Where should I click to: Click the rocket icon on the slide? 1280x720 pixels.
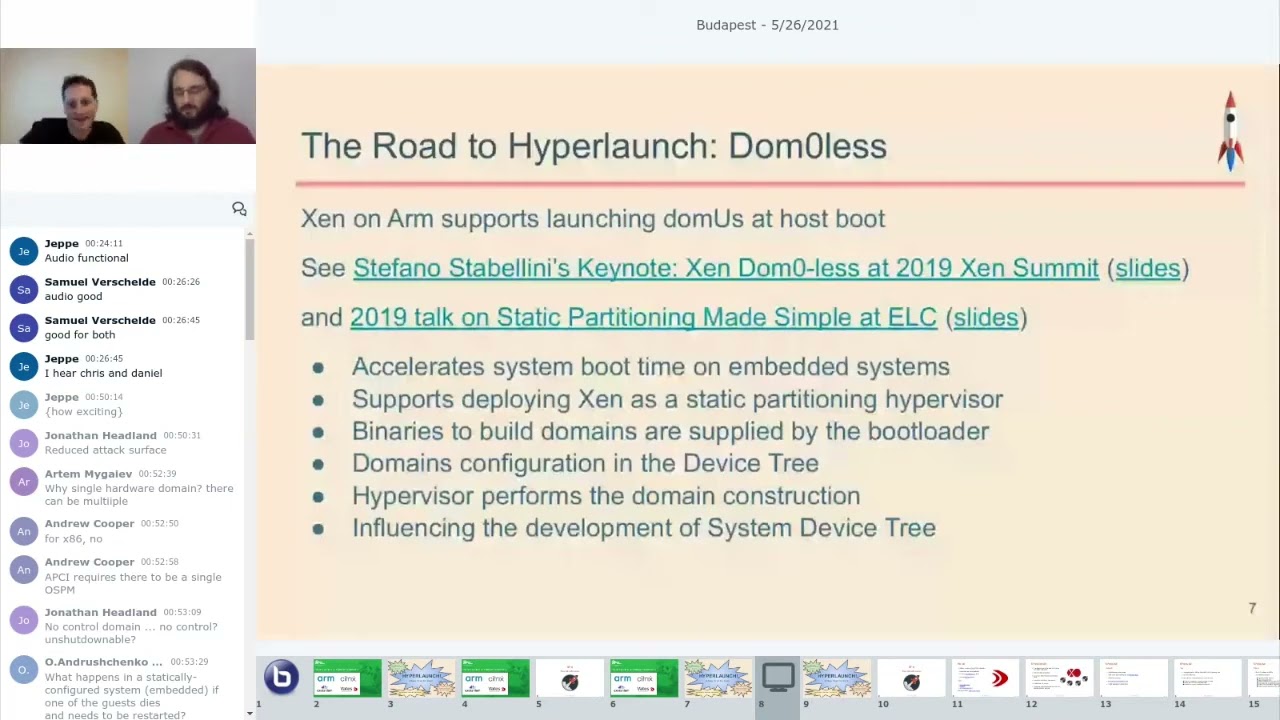1230,130
